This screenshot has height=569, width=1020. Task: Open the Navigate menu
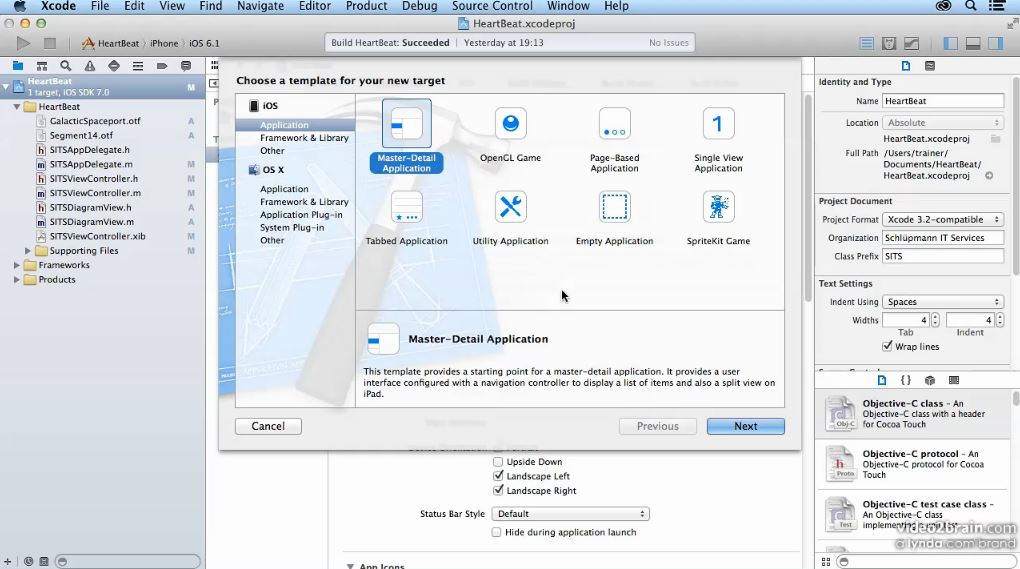260,6
